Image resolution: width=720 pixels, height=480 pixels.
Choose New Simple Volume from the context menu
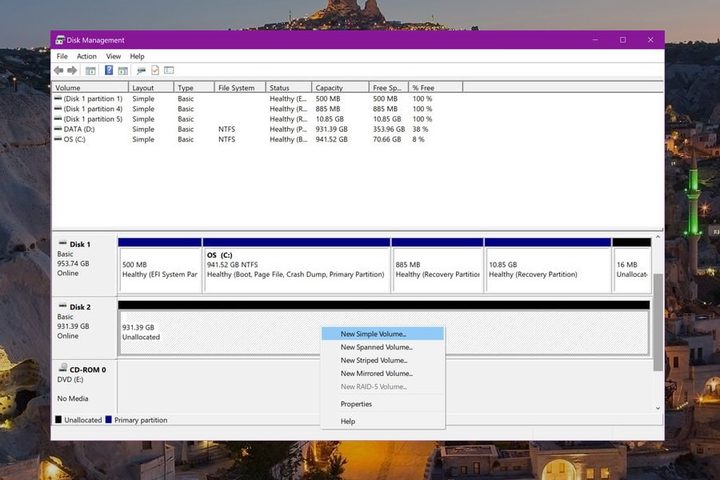373,334
